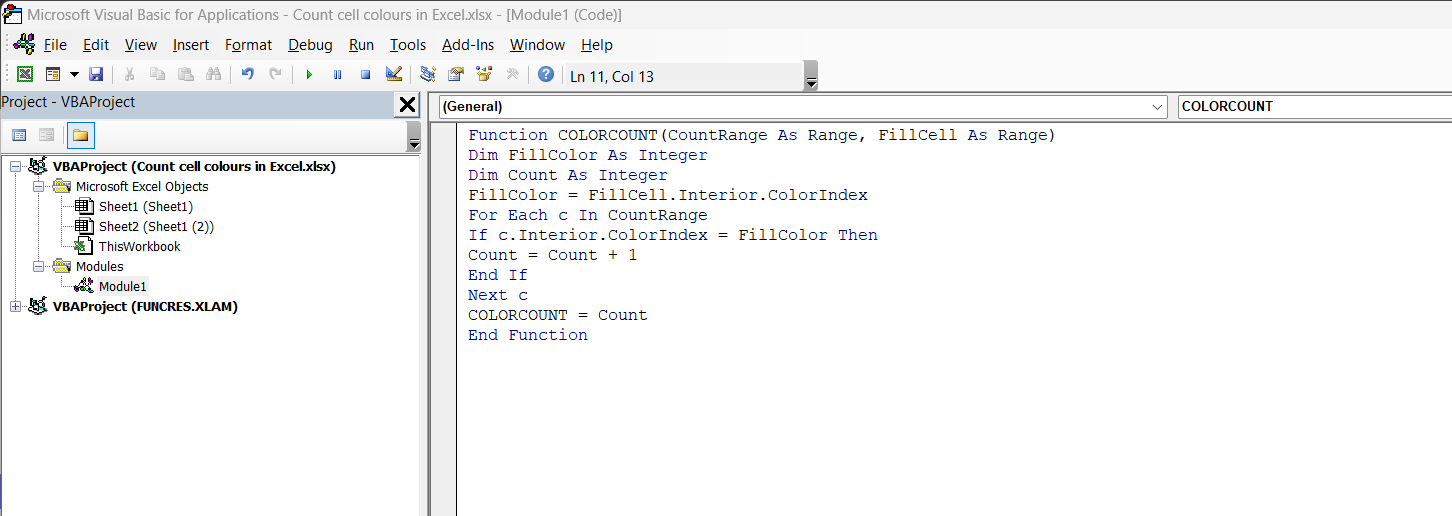
Task: Open the Format menu
Action: point(249,45)
